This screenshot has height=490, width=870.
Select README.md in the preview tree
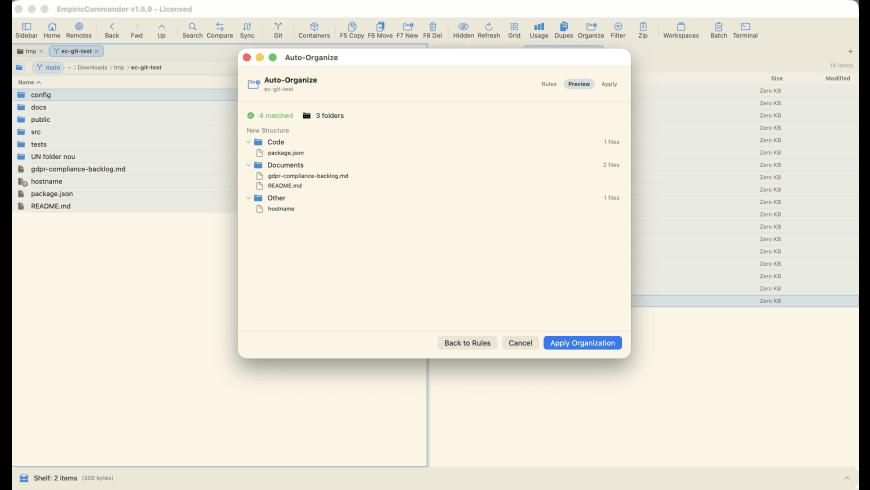tap(284, 186)
